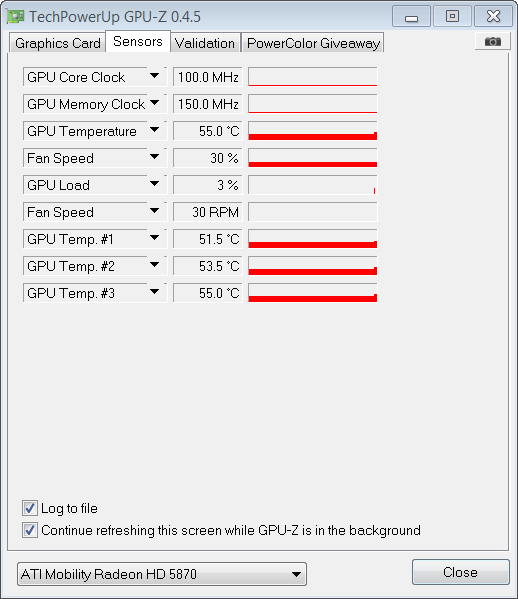This screenshot has height=599, width=518.
Task: Maximize the GPU-Z window
Action: [452, 16]
